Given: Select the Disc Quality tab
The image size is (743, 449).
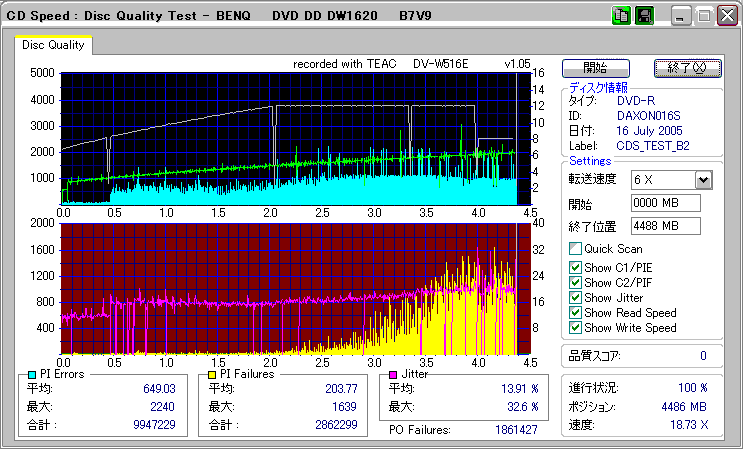Looking at the screenshot, I should click(53, 45).
